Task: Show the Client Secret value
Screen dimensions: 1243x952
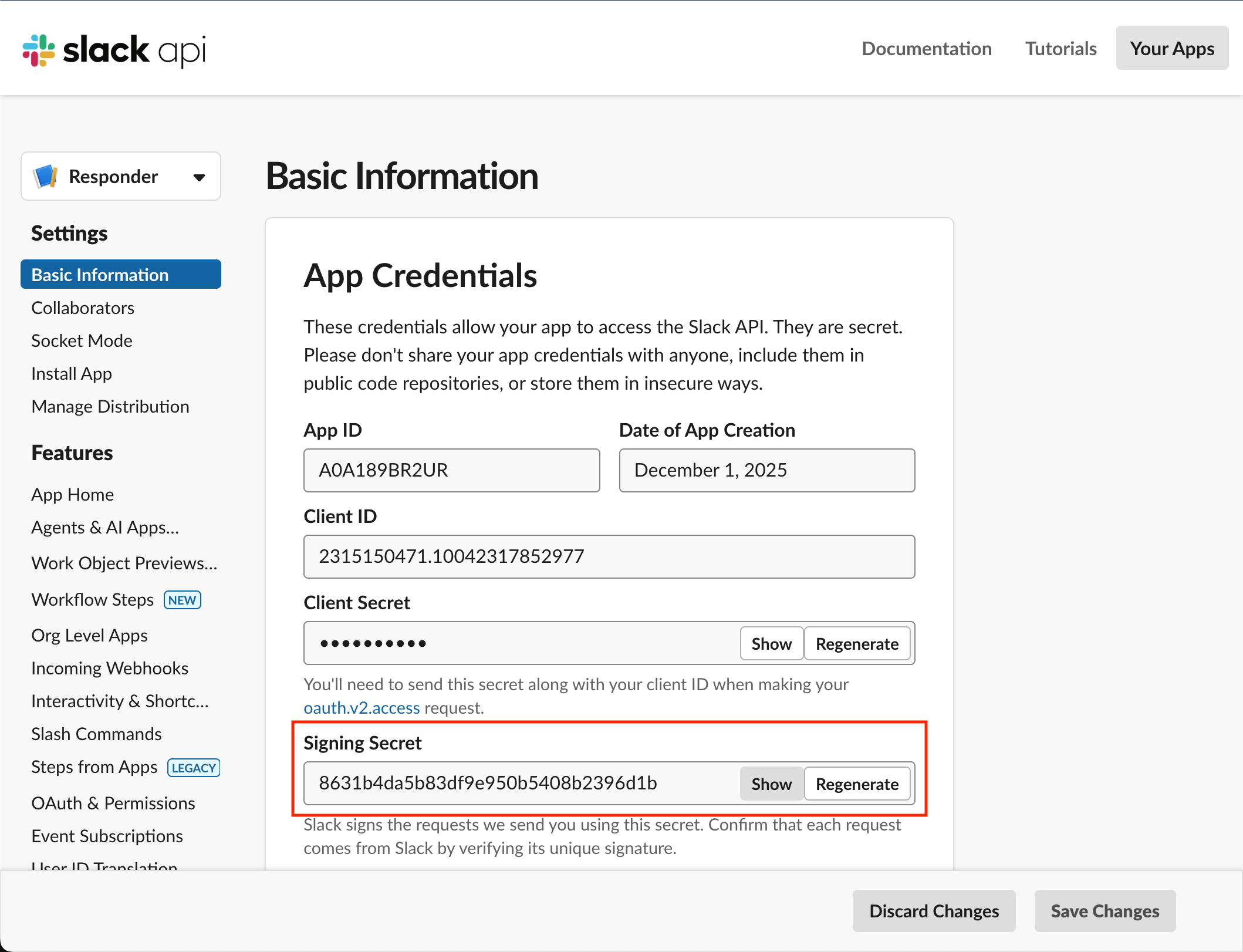Action: (x=771, y=644)
